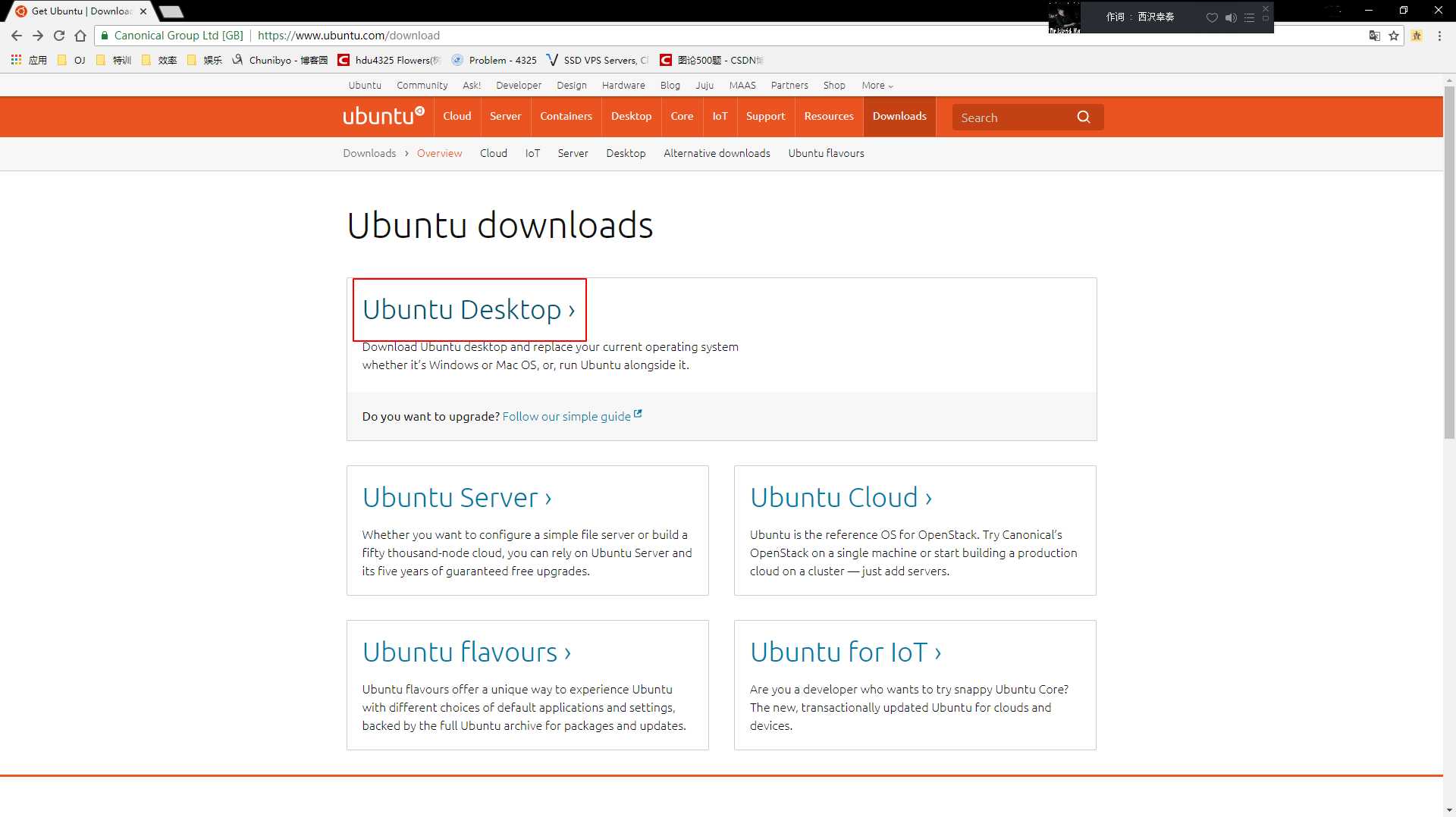Switch to the Alternative downloads tab

(717, 153)
